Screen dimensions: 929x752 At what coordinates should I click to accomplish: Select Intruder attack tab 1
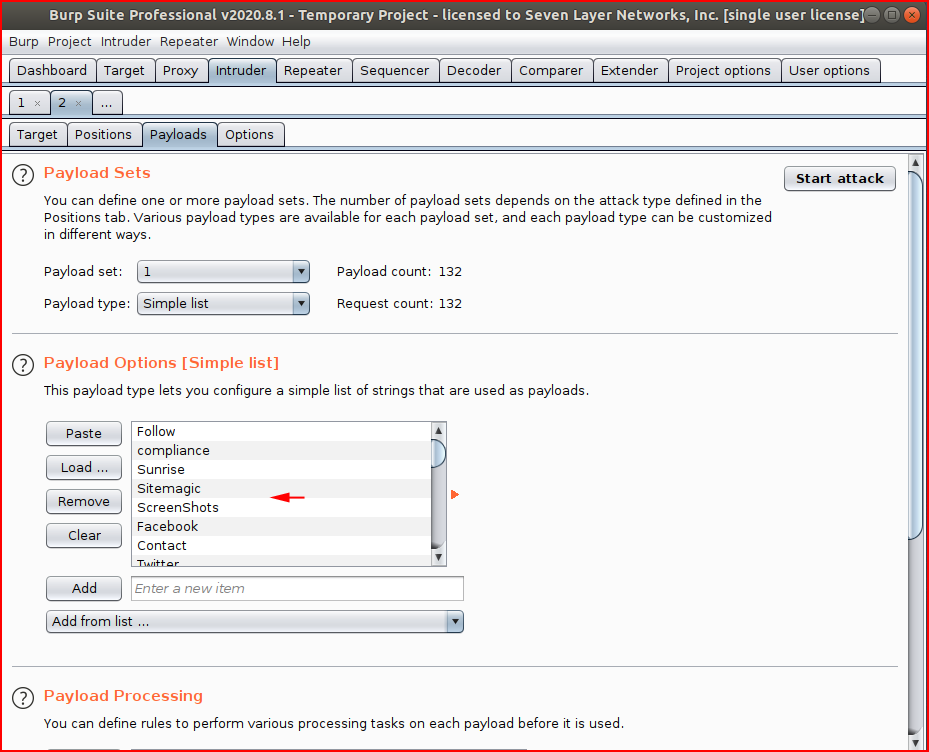[21, 103]
